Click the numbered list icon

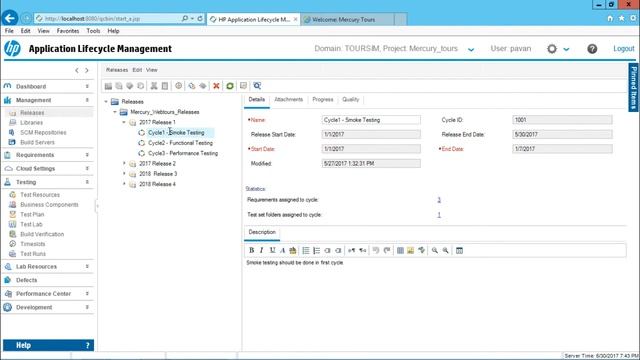[x=316, y=250]
